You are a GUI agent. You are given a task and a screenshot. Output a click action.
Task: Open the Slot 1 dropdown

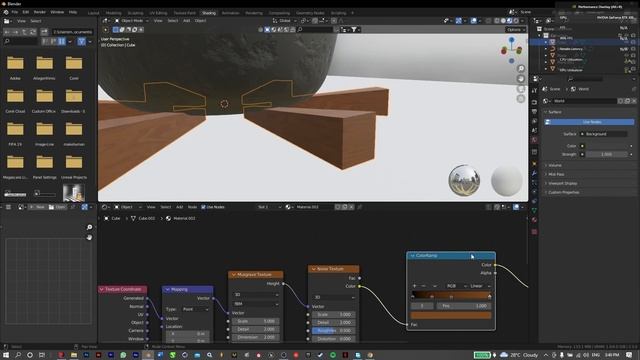(x=269, y=207)
